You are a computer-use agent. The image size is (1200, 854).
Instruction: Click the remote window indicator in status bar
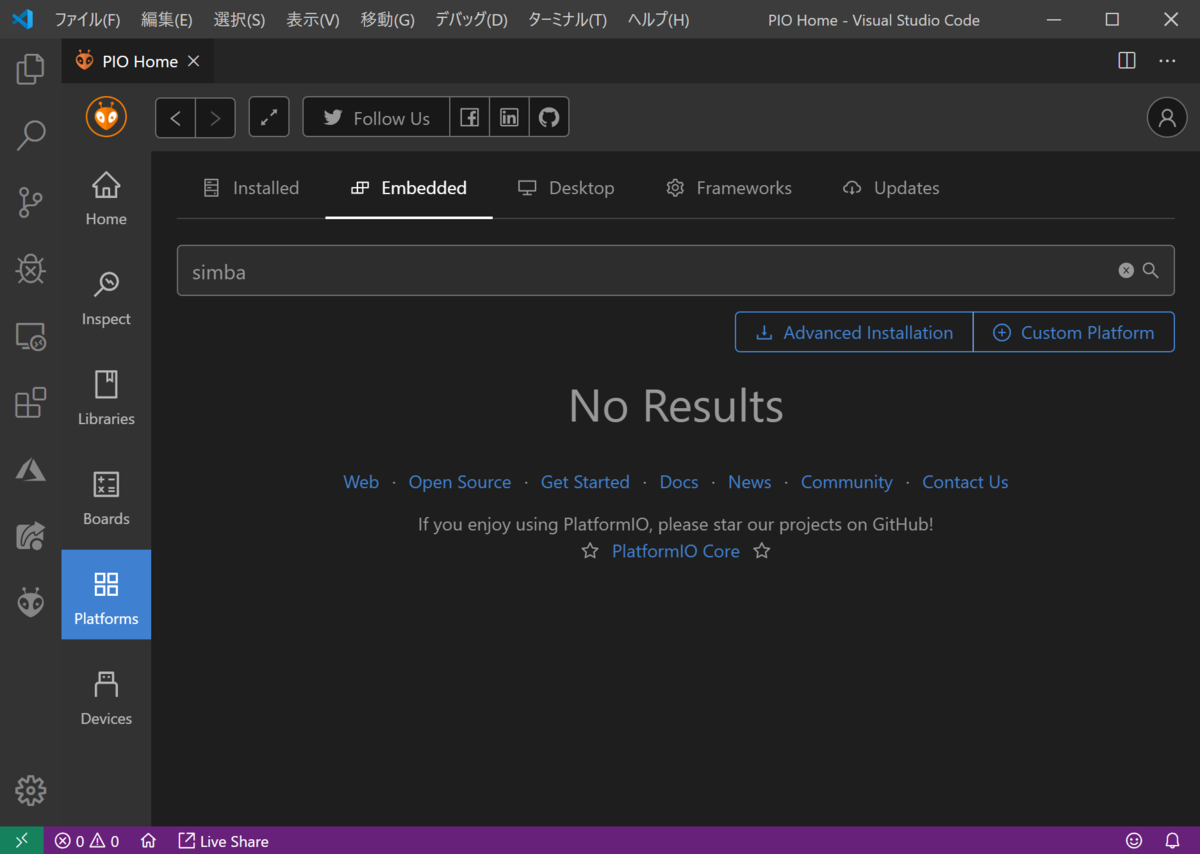(x=22, y=841)
